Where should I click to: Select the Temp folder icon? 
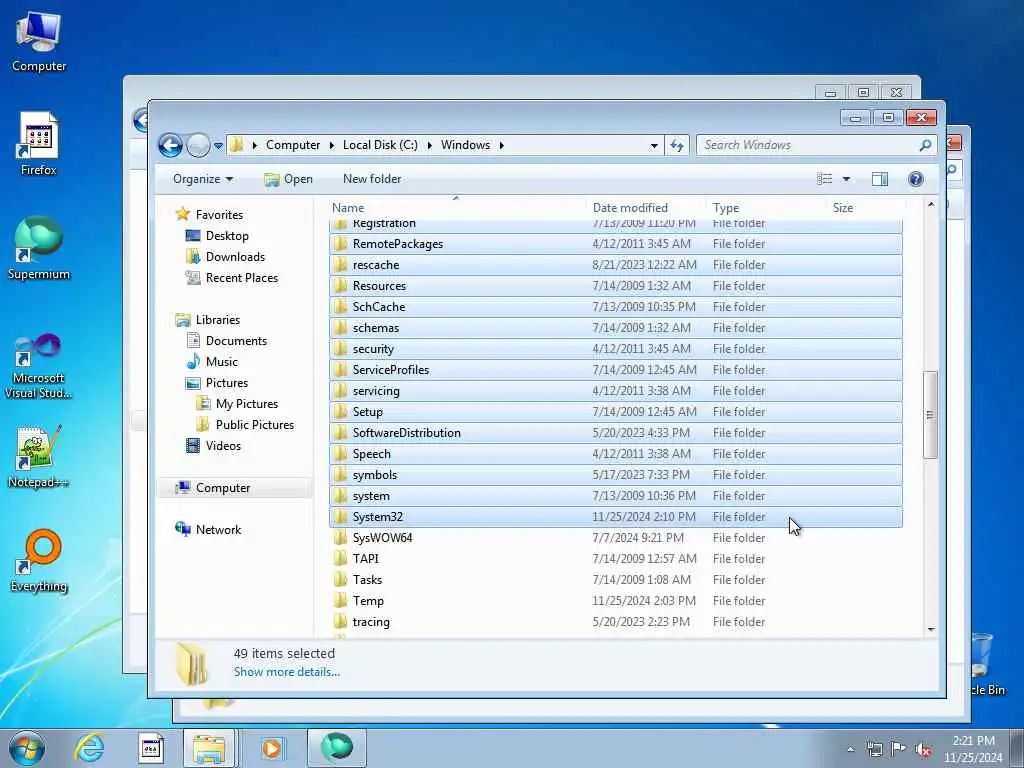340,601
